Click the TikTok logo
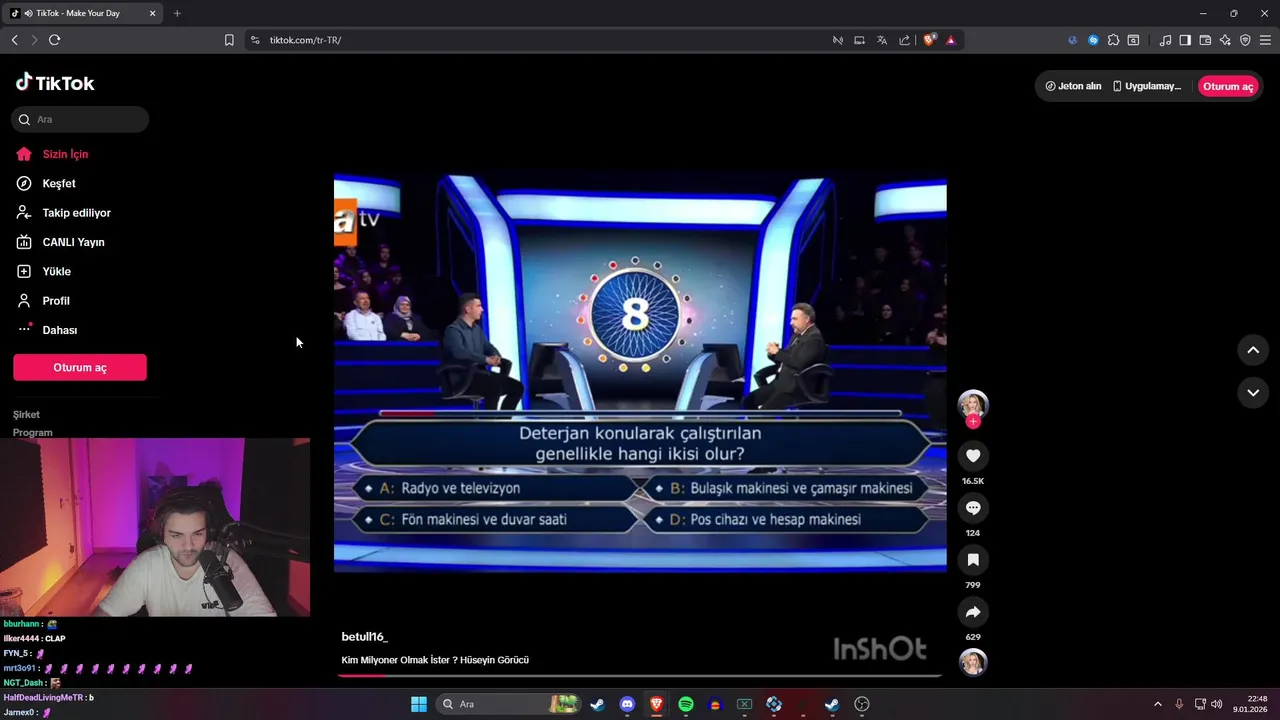This screenshot has width=1280, height=720. point(55,83)
